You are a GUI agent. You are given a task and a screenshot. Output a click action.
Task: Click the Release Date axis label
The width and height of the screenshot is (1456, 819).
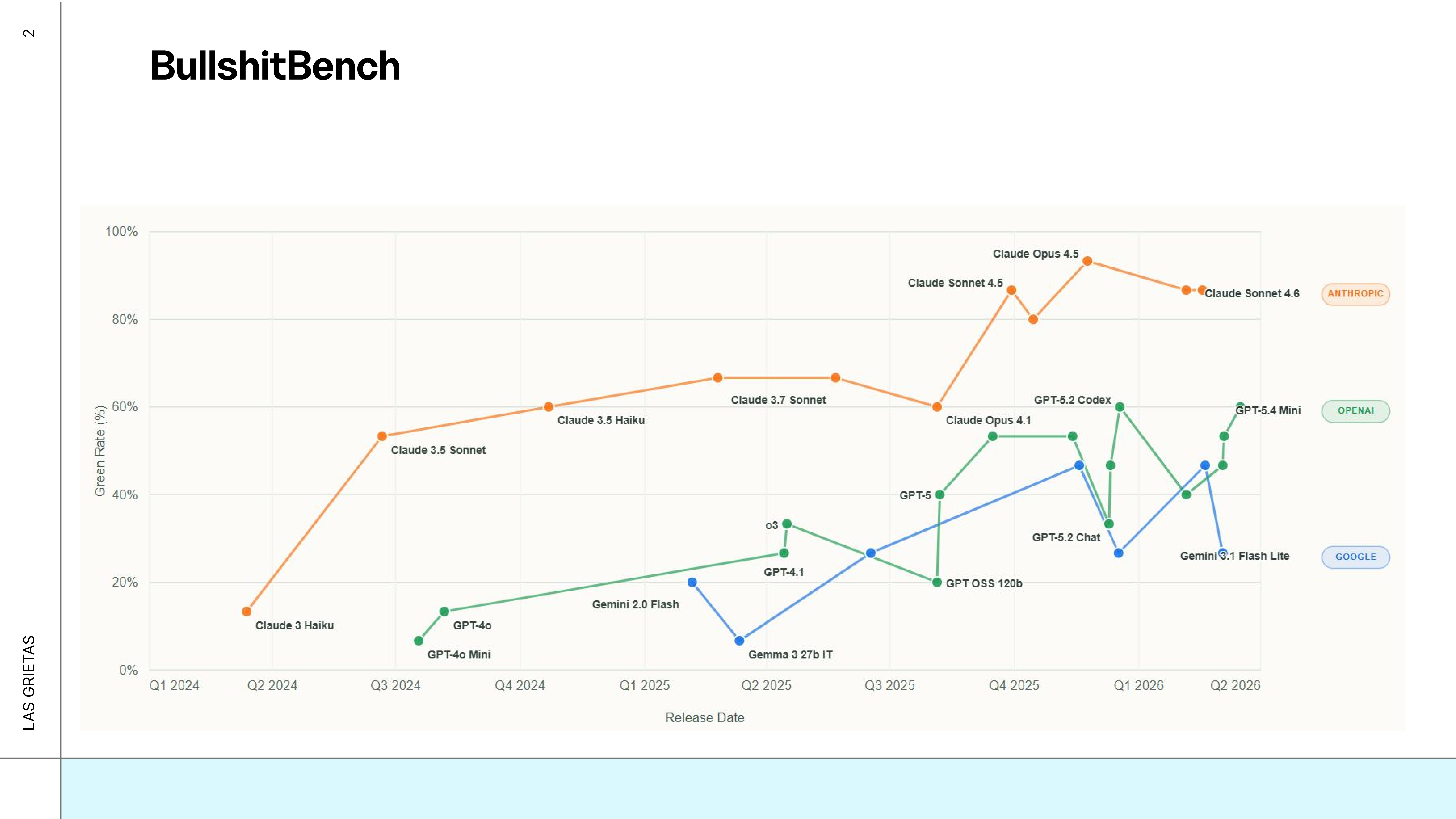click(705, 718)
